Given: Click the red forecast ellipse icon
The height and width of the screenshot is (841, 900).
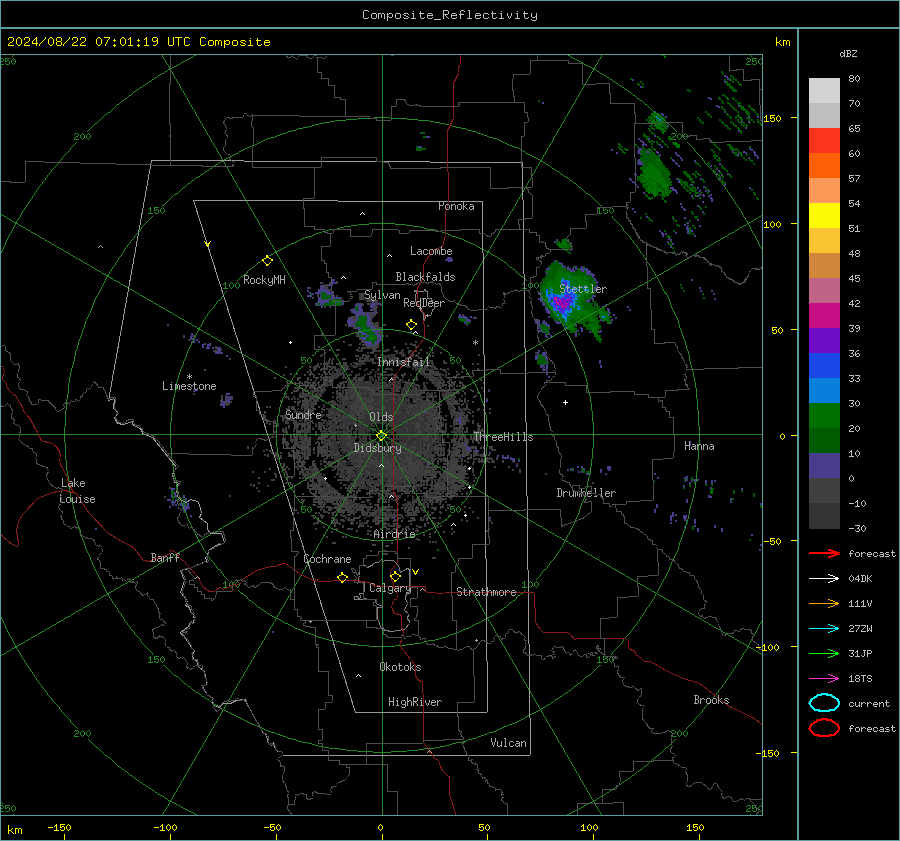Looking at the screenshot, I should click(x=824, y=728).
